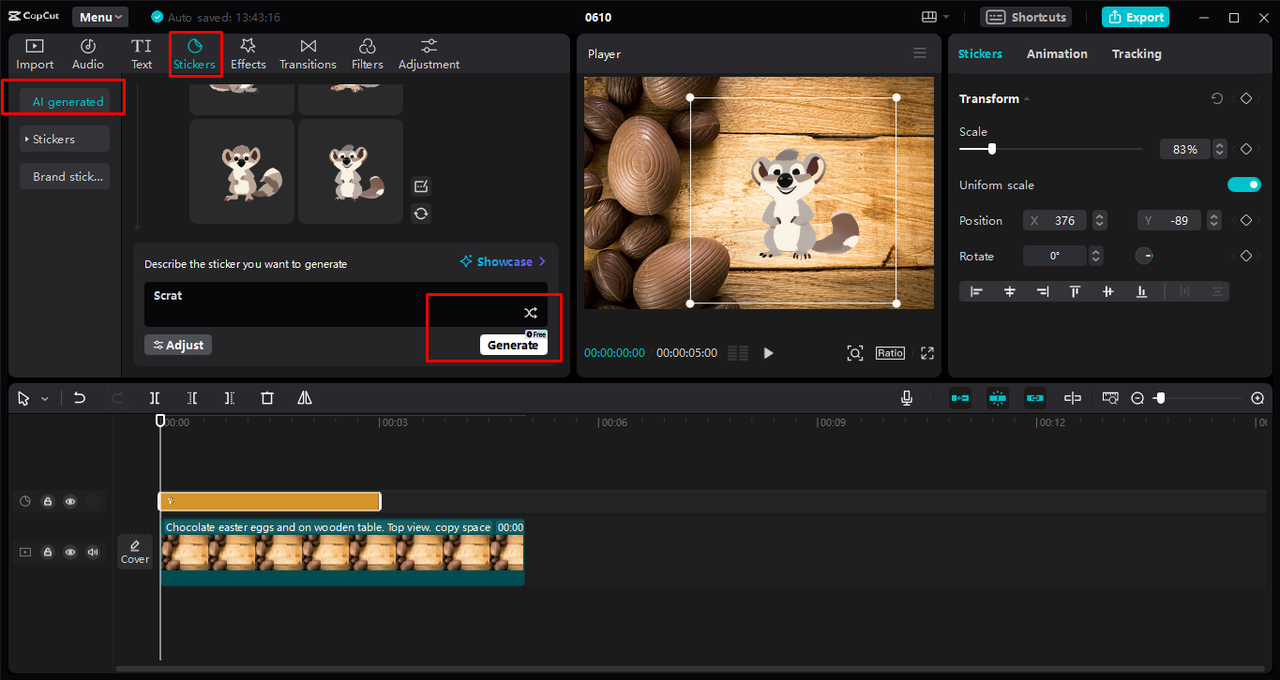Select the bottom-right generated lemur sticker
This screenshot has height=680, width=1280.
(351, 171)
